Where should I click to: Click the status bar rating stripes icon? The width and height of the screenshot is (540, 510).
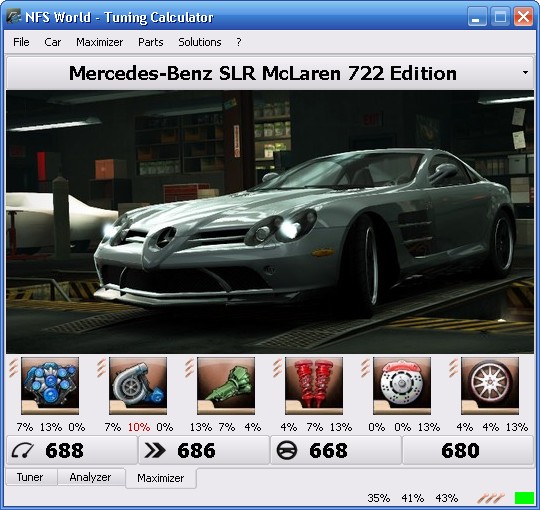click(491, 498)
